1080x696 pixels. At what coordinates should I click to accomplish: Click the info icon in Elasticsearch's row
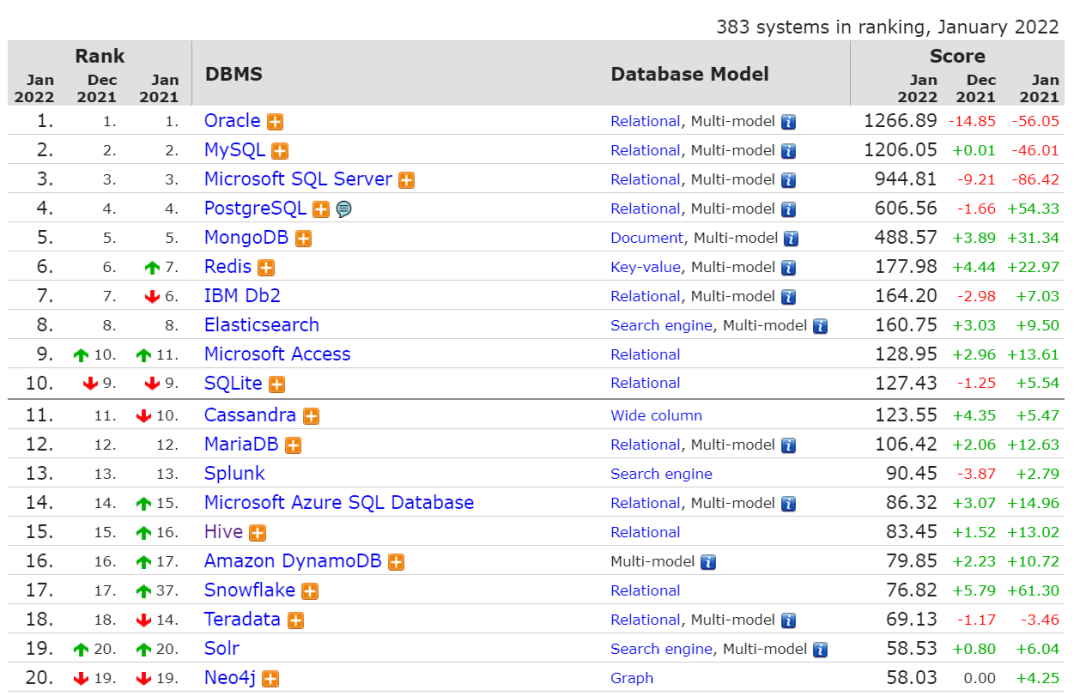(x=820, y=326)
